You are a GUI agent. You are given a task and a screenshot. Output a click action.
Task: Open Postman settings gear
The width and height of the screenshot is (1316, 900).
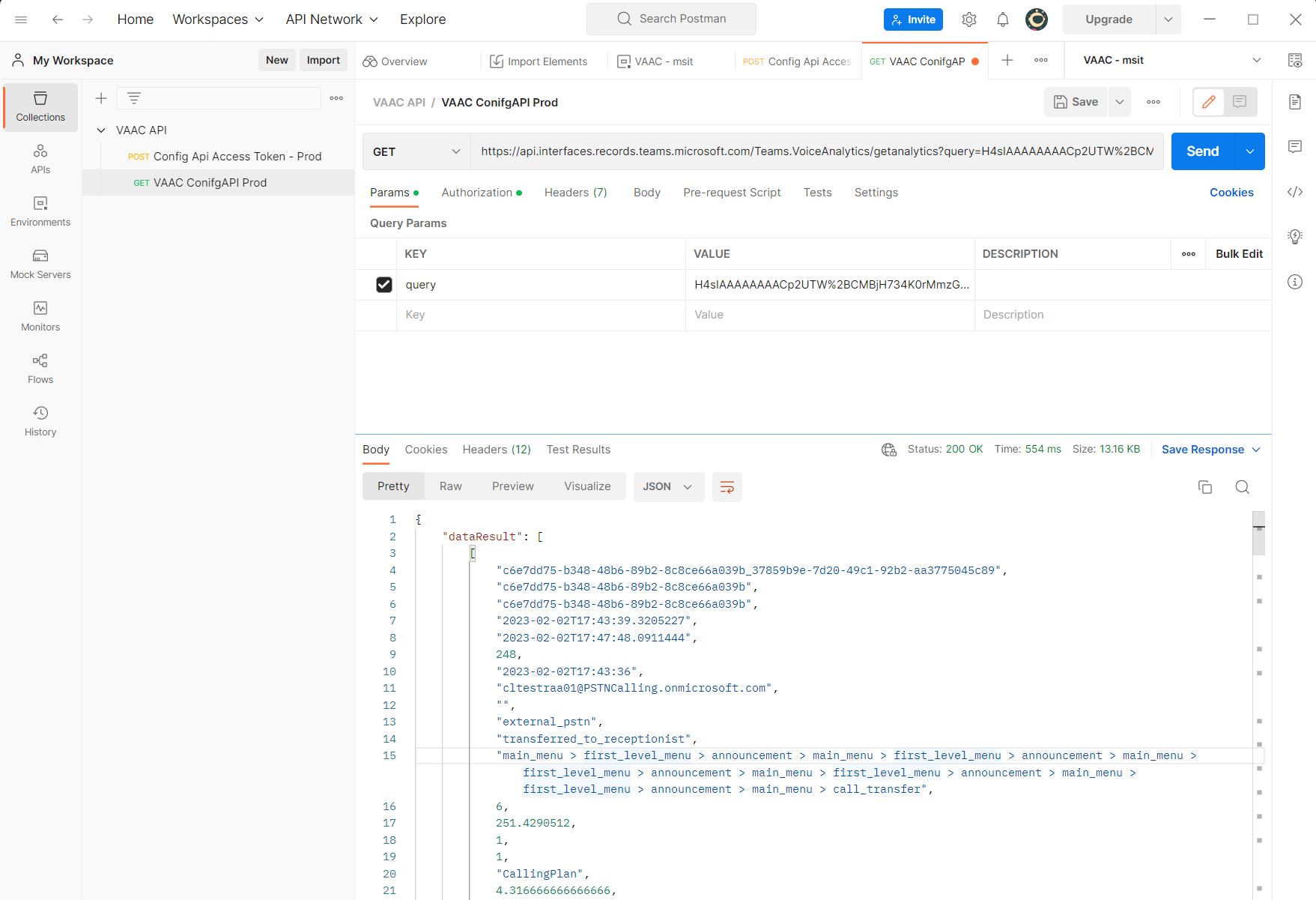pos(969,19)
